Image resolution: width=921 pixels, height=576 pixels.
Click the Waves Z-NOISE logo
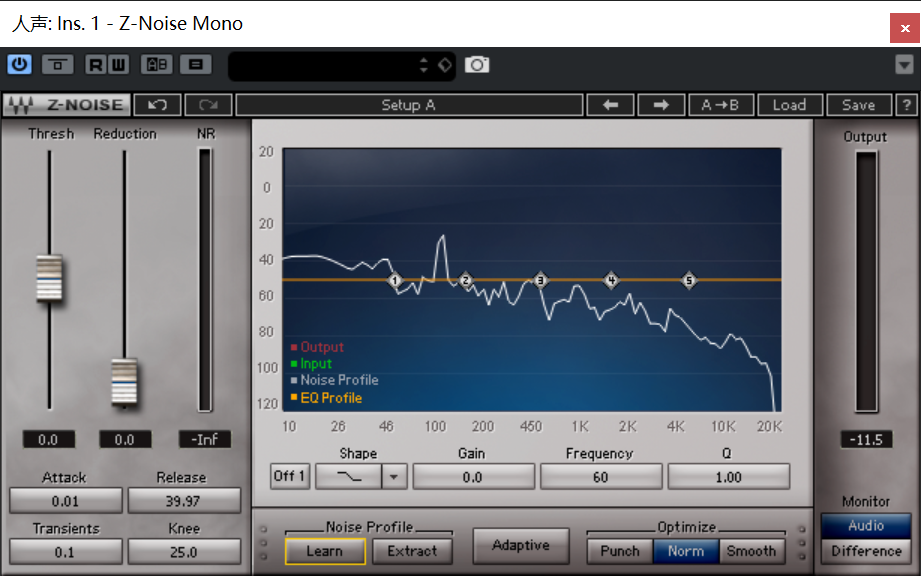coord(66,105)
